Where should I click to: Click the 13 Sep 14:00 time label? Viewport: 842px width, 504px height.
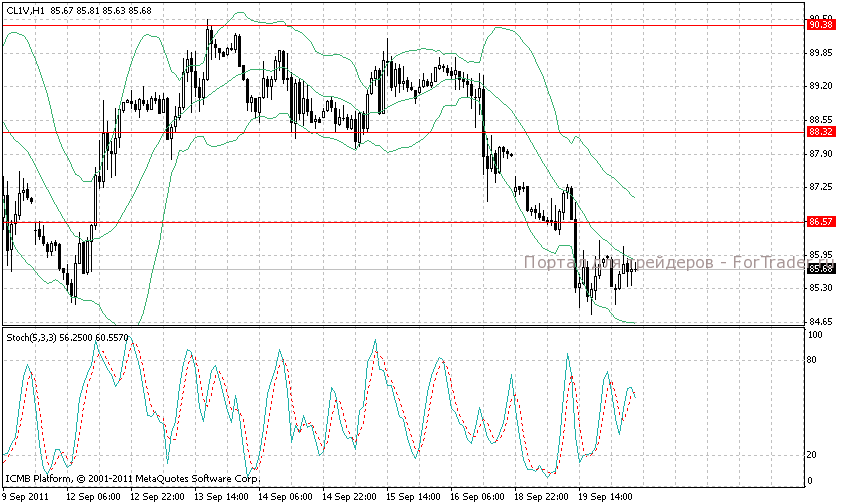[222, 497]
